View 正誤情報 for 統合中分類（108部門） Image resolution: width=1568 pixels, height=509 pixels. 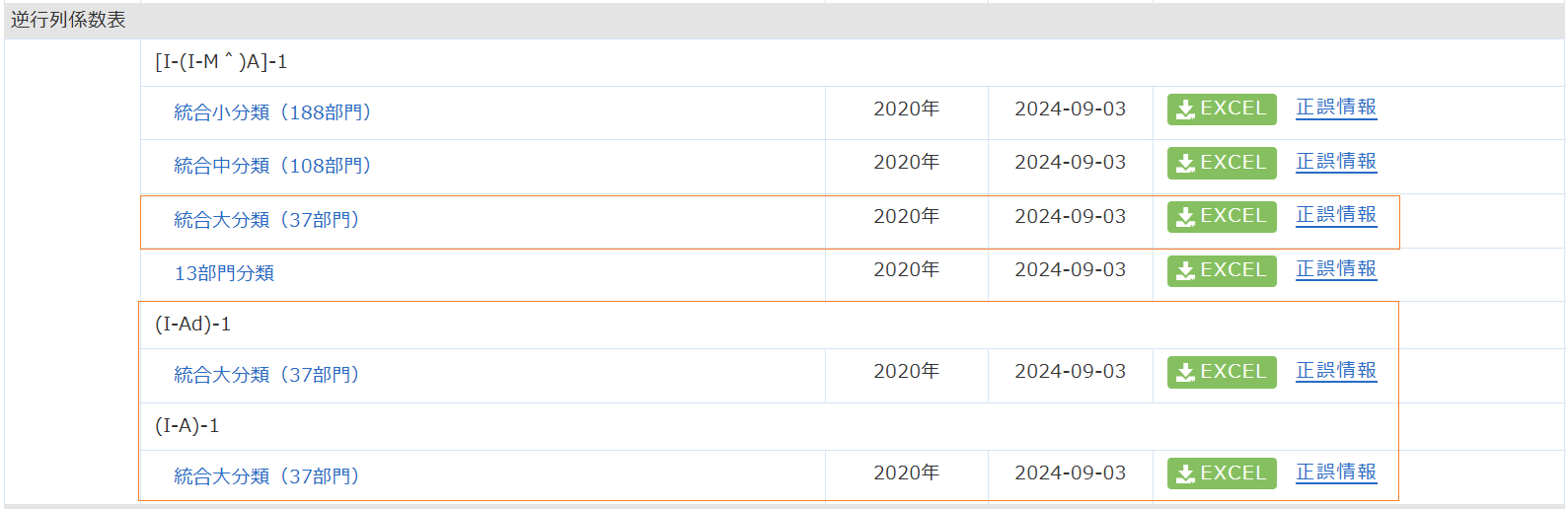point(1336,162)
